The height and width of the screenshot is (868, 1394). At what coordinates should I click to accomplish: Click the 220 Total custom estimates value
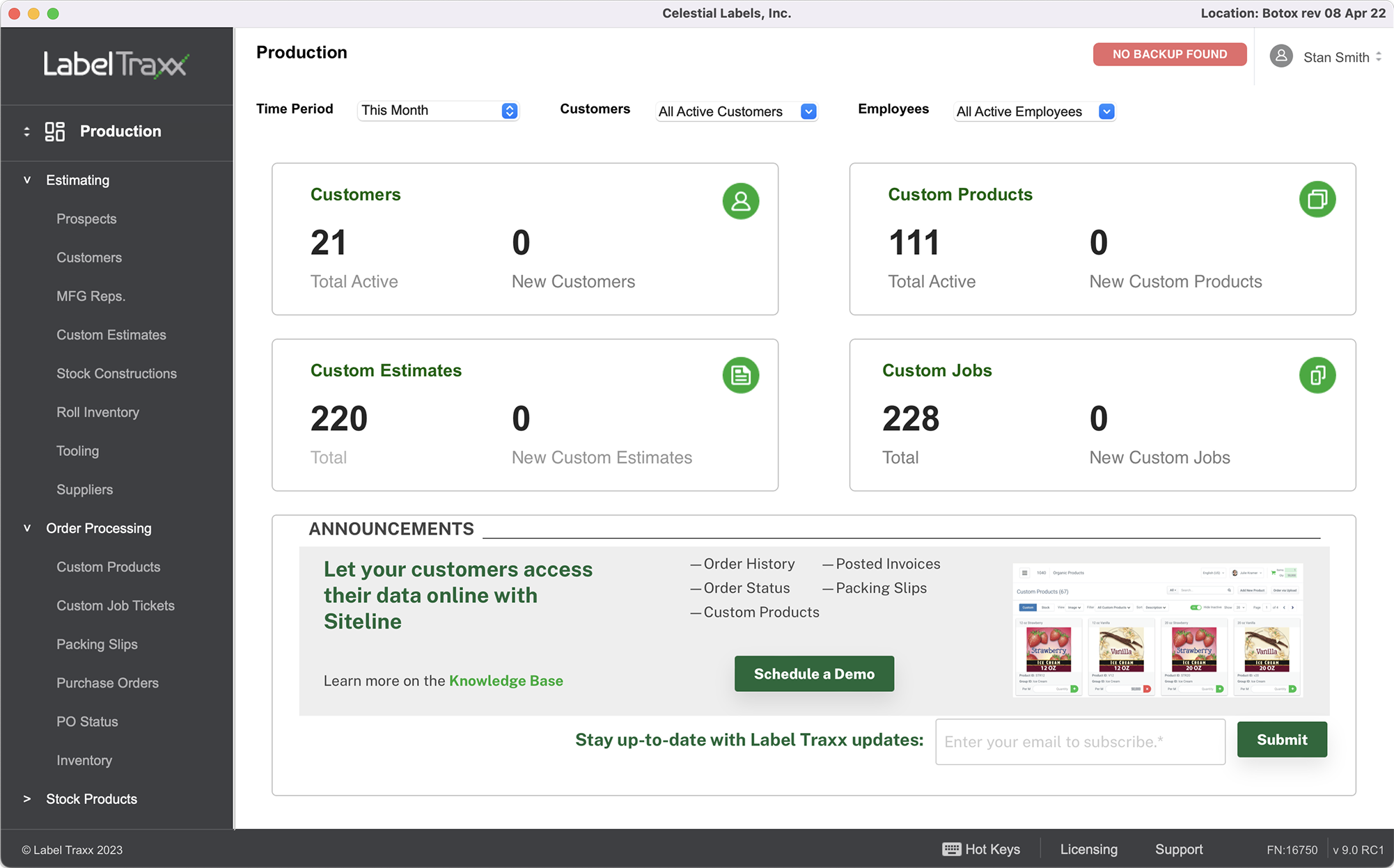339,419
